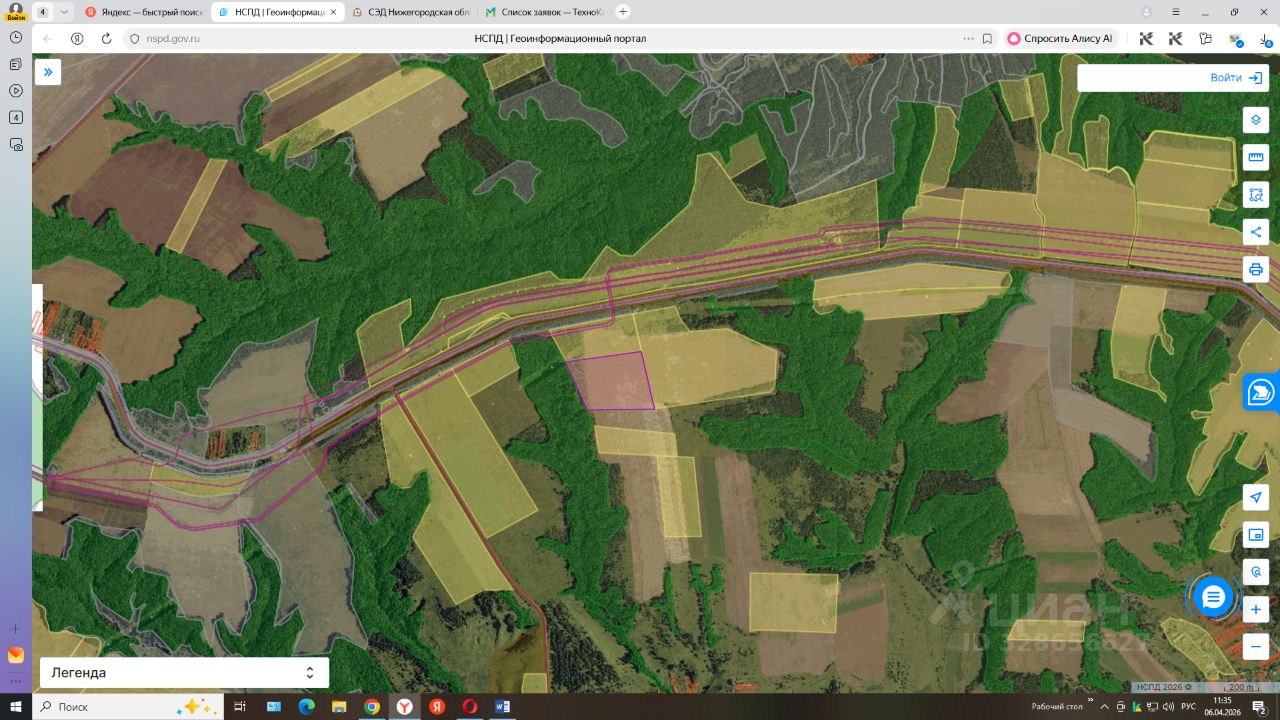Screen dimensions: 1280x720
Task: Add a sidebar item with plus
Action: [x=16, y=629]
